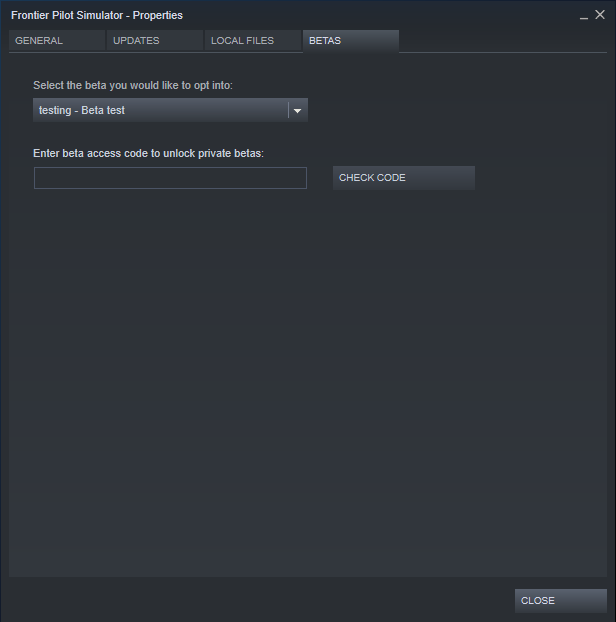Screen dimensions: 616x622
Task: Click the footer bar left of CLOSE
Action: [x=258, y=601]
